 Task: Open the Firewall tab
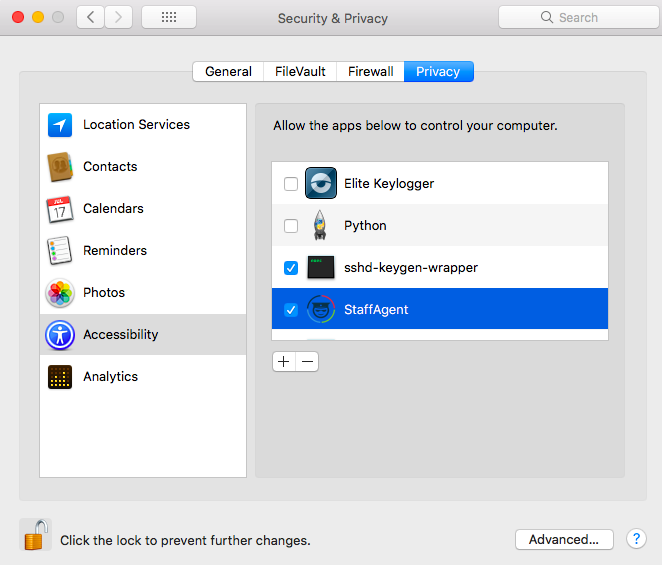[370, 71]
